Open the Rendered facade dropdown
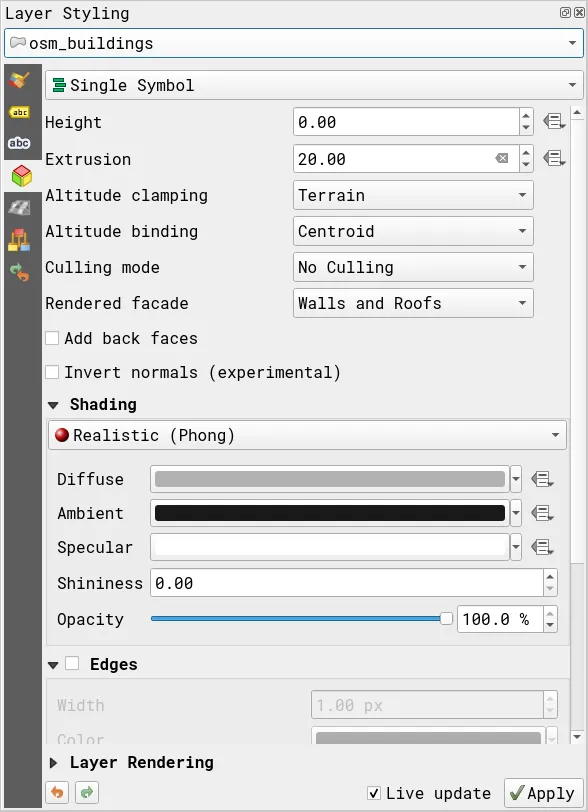 (x=413, y=303)
